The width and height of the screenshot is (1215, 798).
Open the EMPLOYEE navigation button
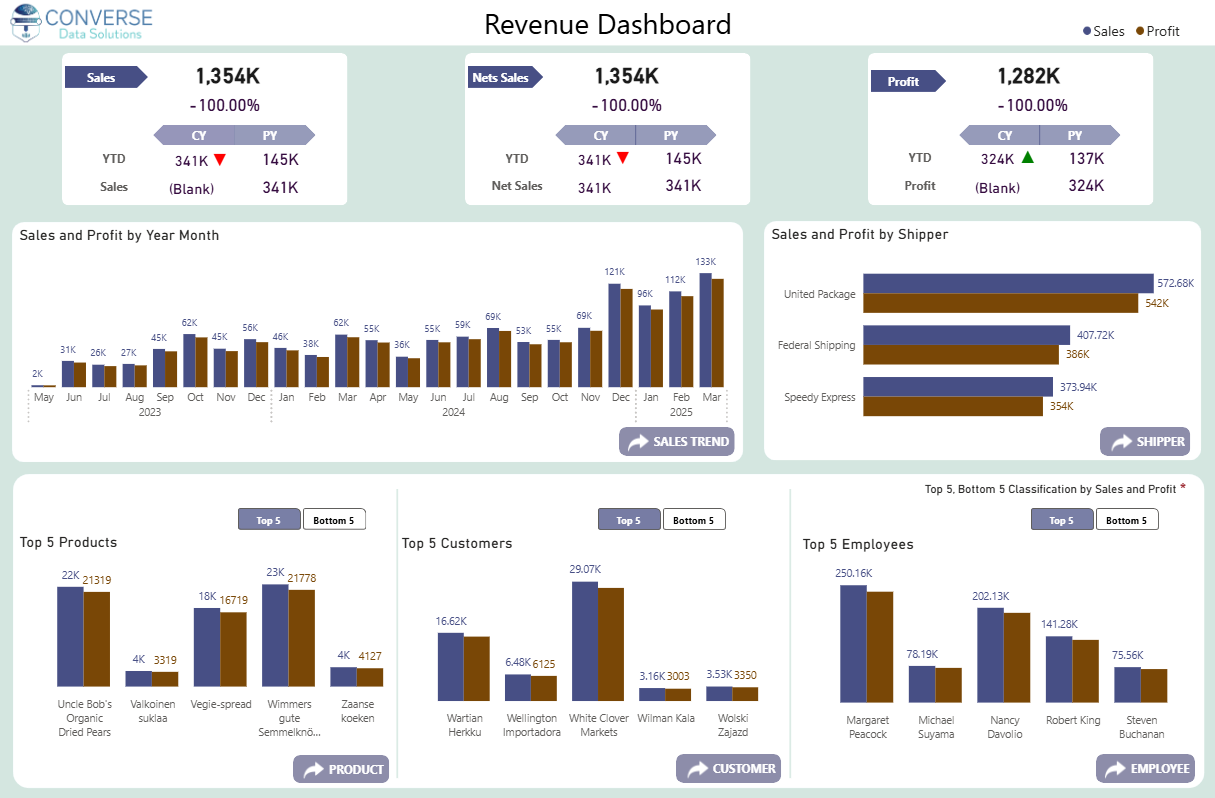1145,769
